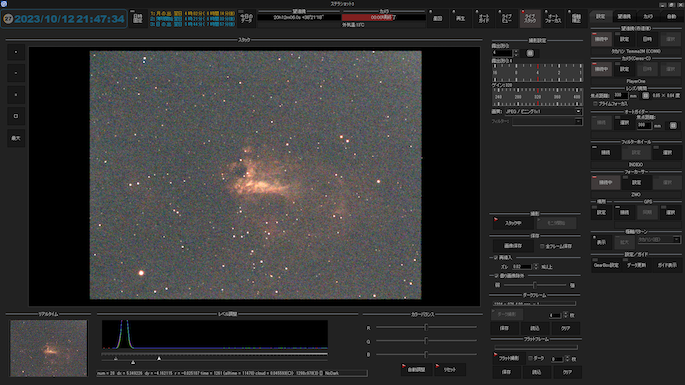Click the telescope mount 接続中 connection button

click(602, 39)
